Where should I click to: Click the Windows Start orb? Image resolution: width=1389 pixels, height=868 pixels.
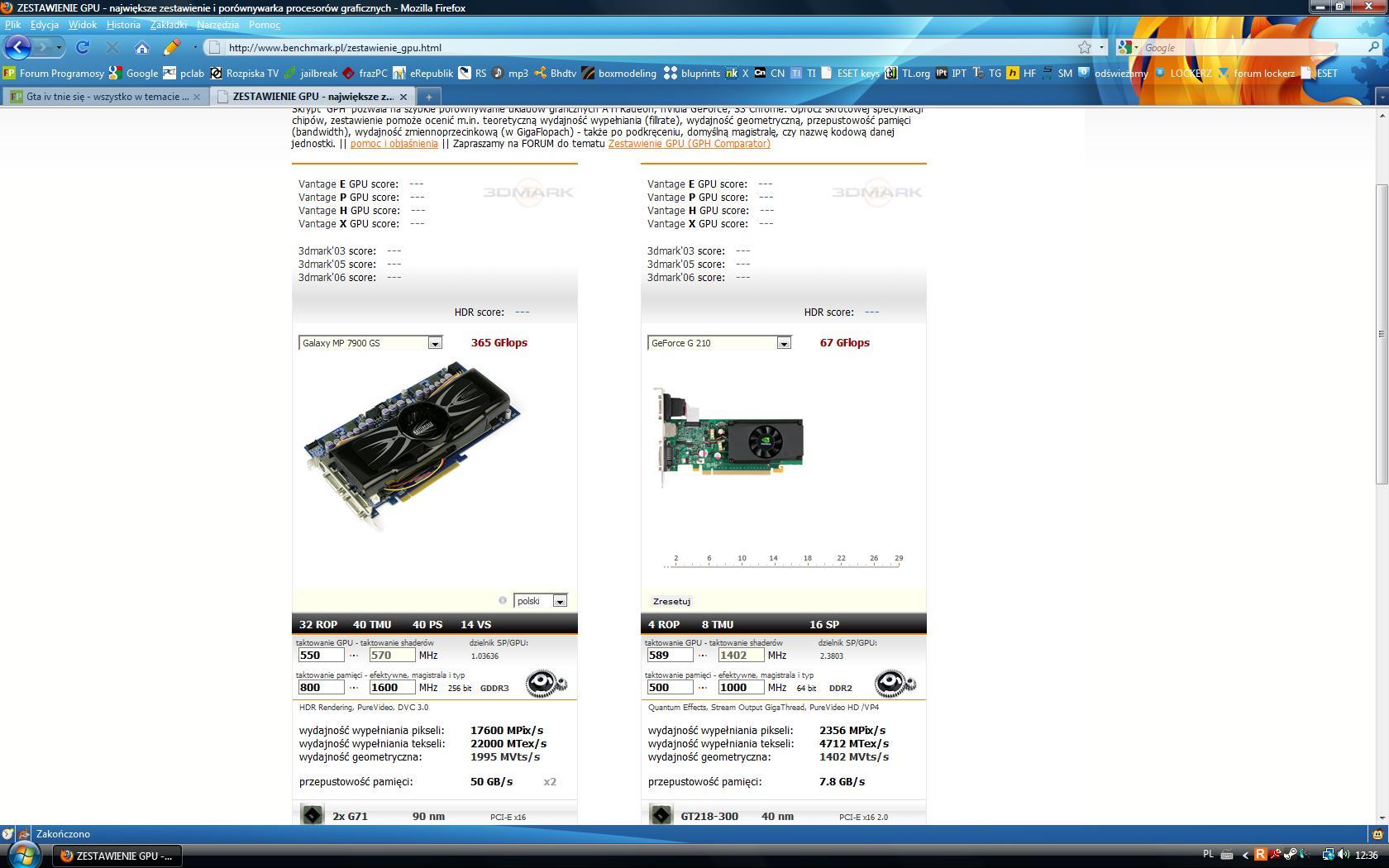click(23, 855)
